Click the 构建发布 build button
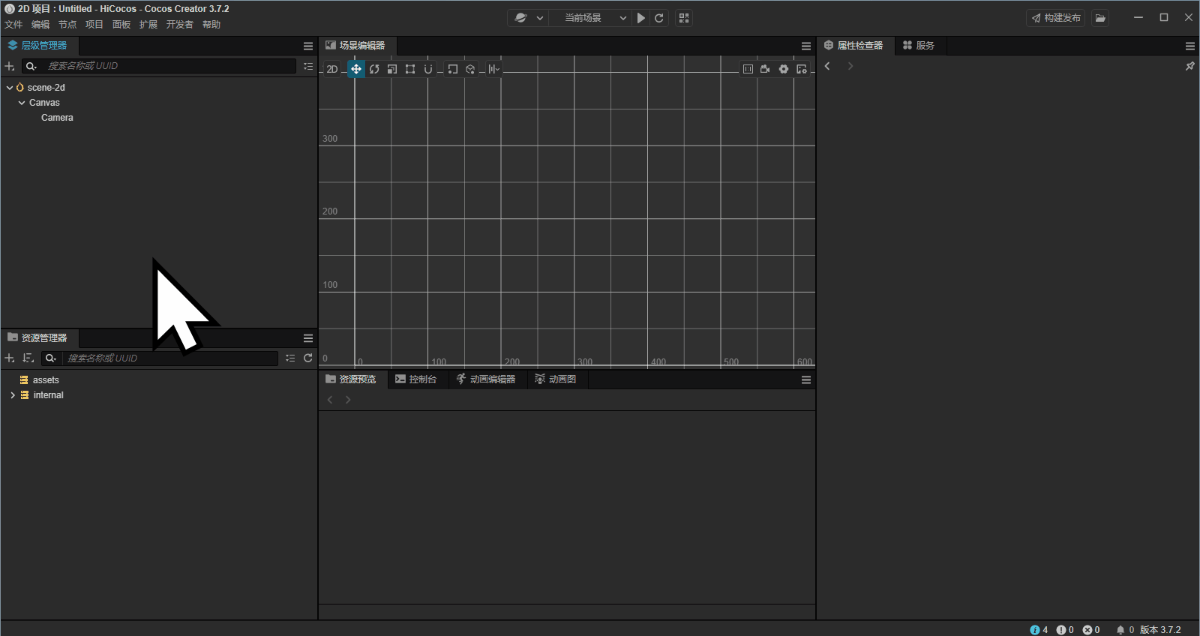1200x636 pixels. tap(1056, 18)
